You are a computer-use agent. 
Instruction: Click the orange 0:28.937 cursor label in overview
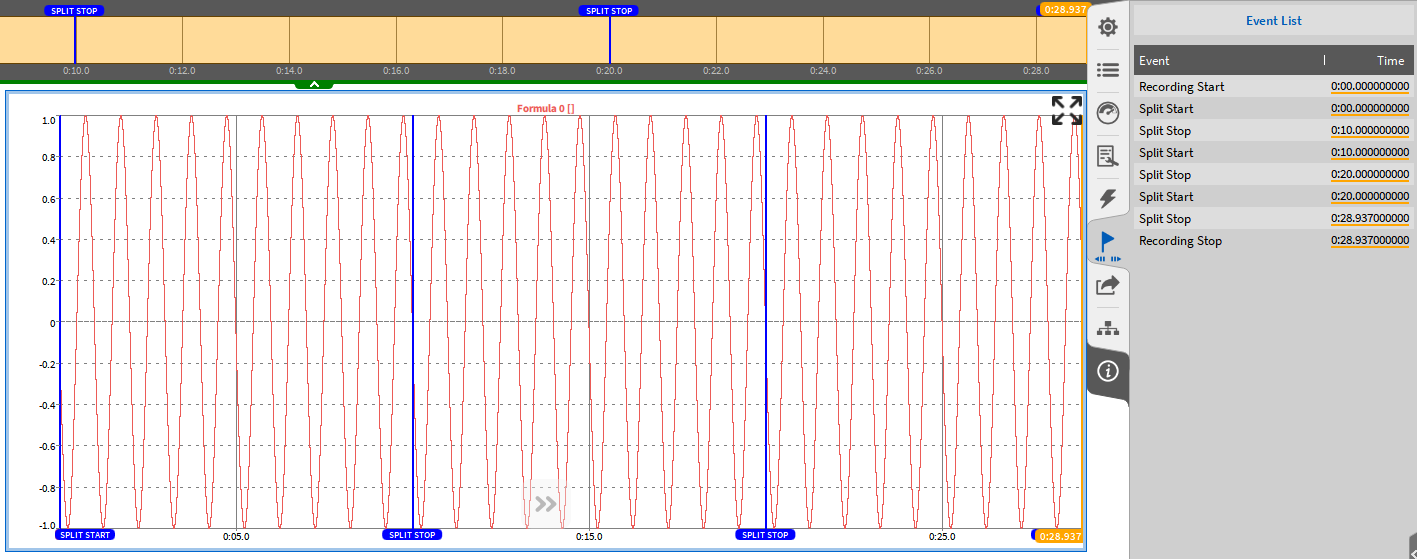click(x=1063, y=9)
